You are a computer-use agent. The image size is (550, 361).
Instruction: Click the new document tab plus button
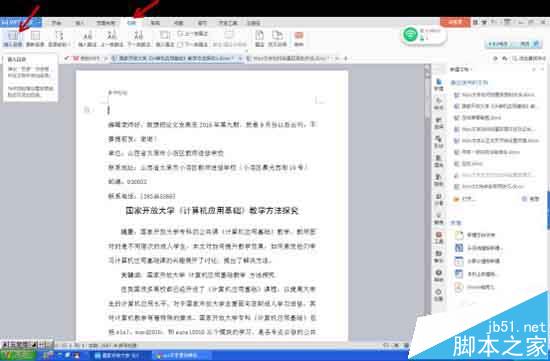click(x=346, y=58)
